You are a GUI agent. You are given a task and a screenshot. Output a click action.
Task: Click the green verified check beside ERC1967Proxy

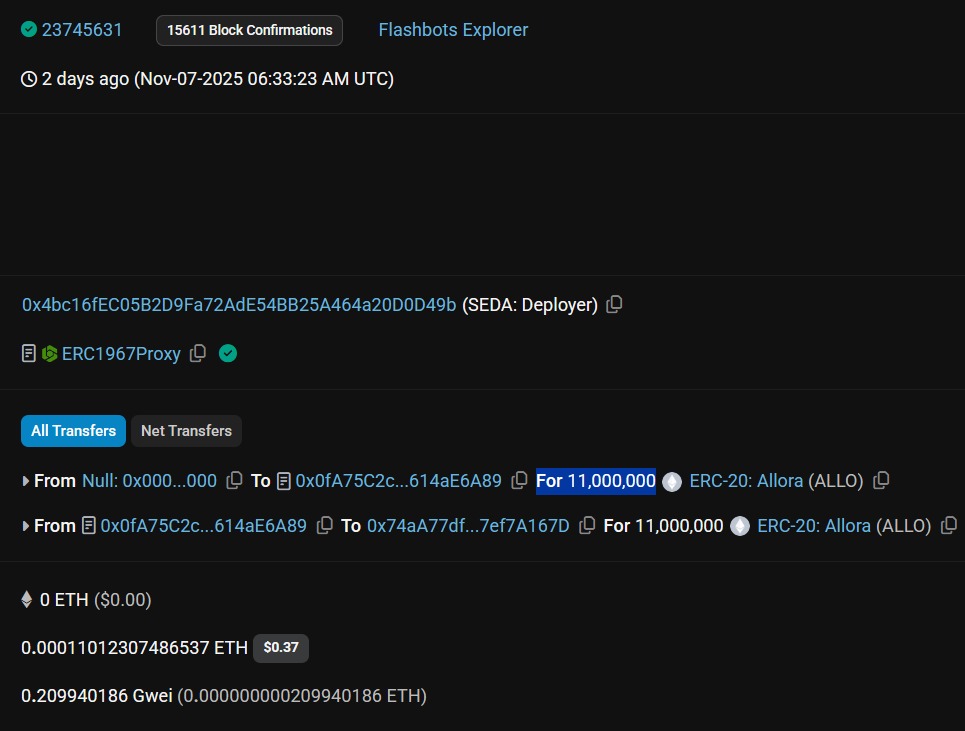coord(228,353)
